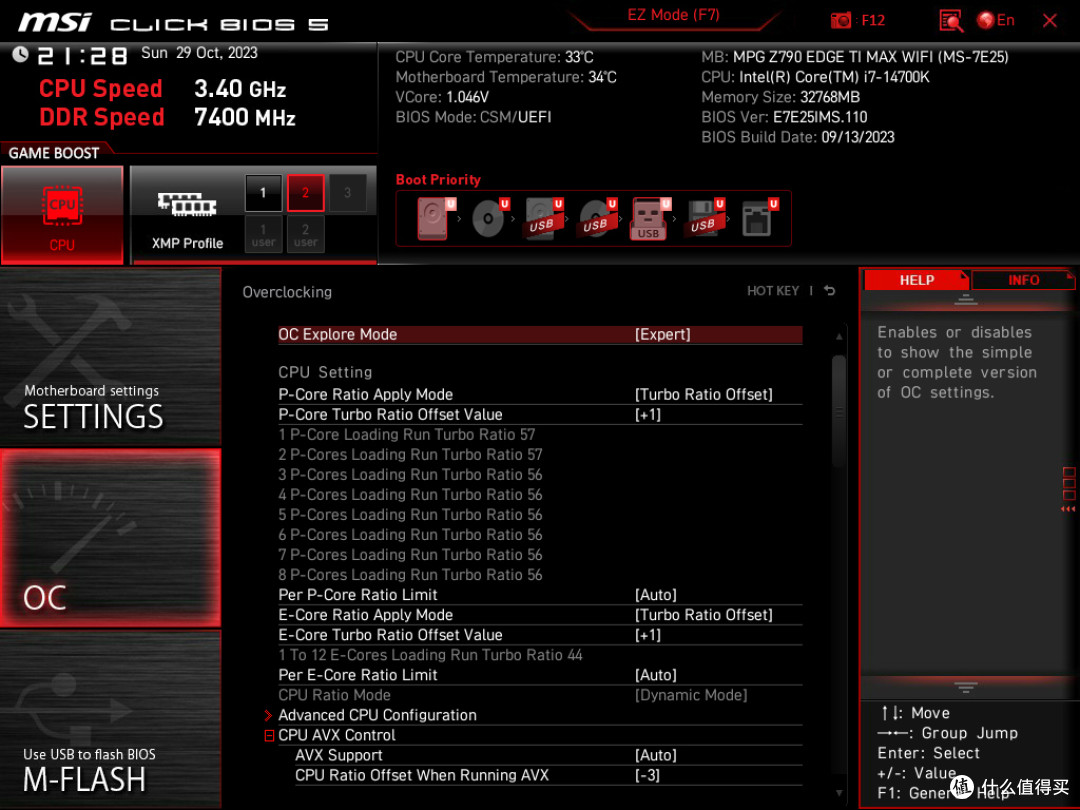This screenshot has height=810, width=1080.
Task: Select the optical disc boot device icon
Action: pyautogui.click(x=490, y=218)
